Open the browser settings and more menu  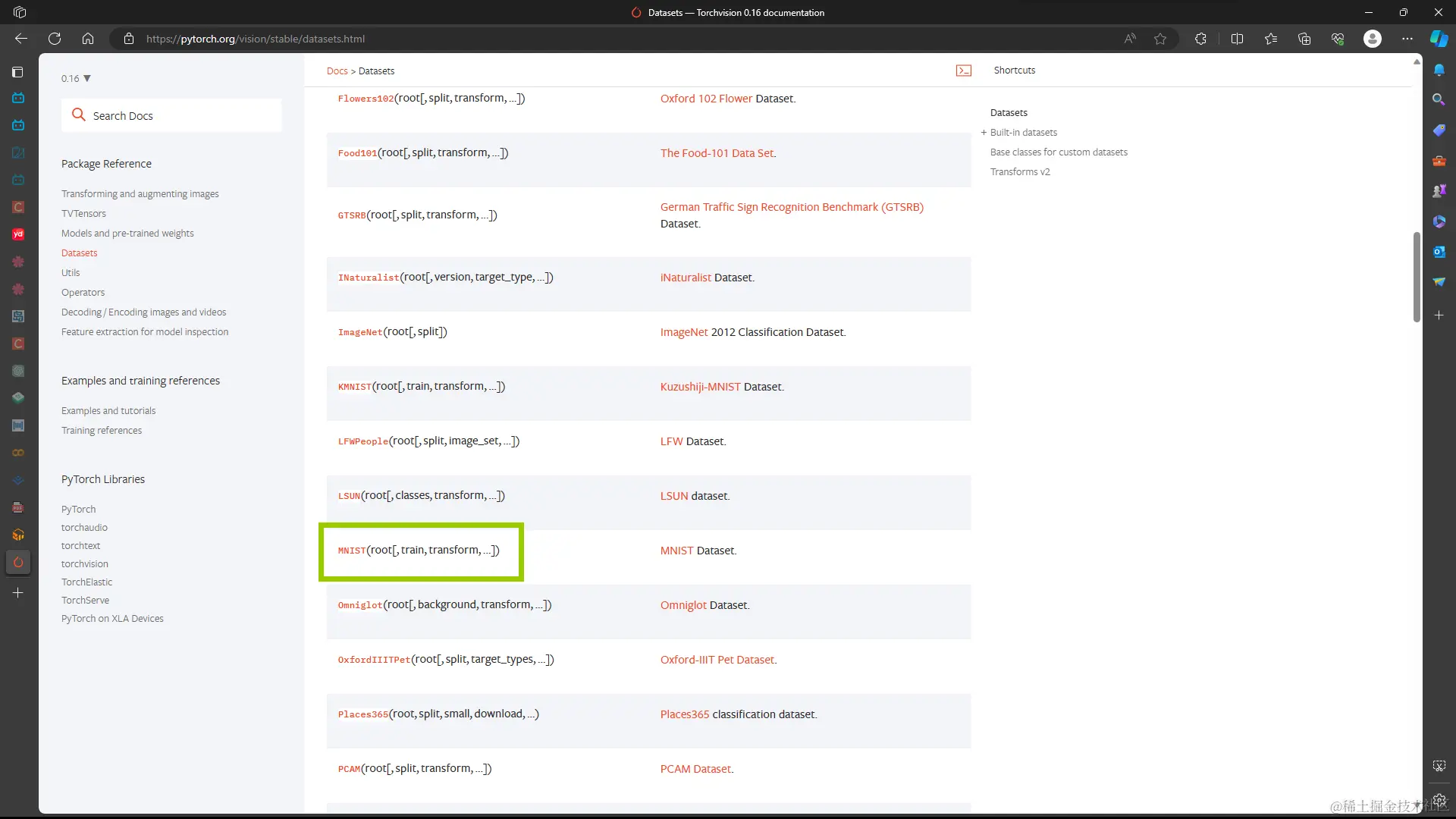1407,39
